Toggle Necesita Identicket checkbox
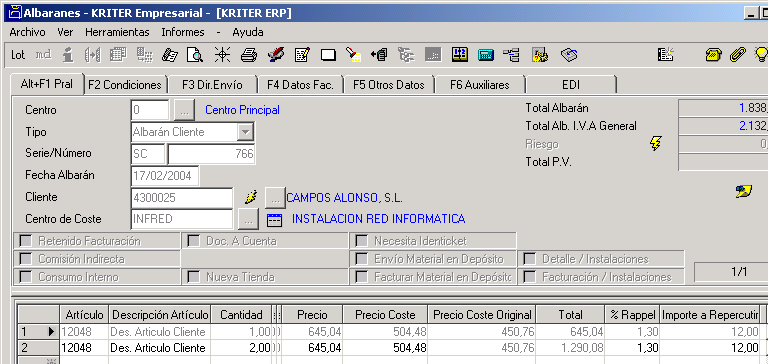 pos(361,241)
